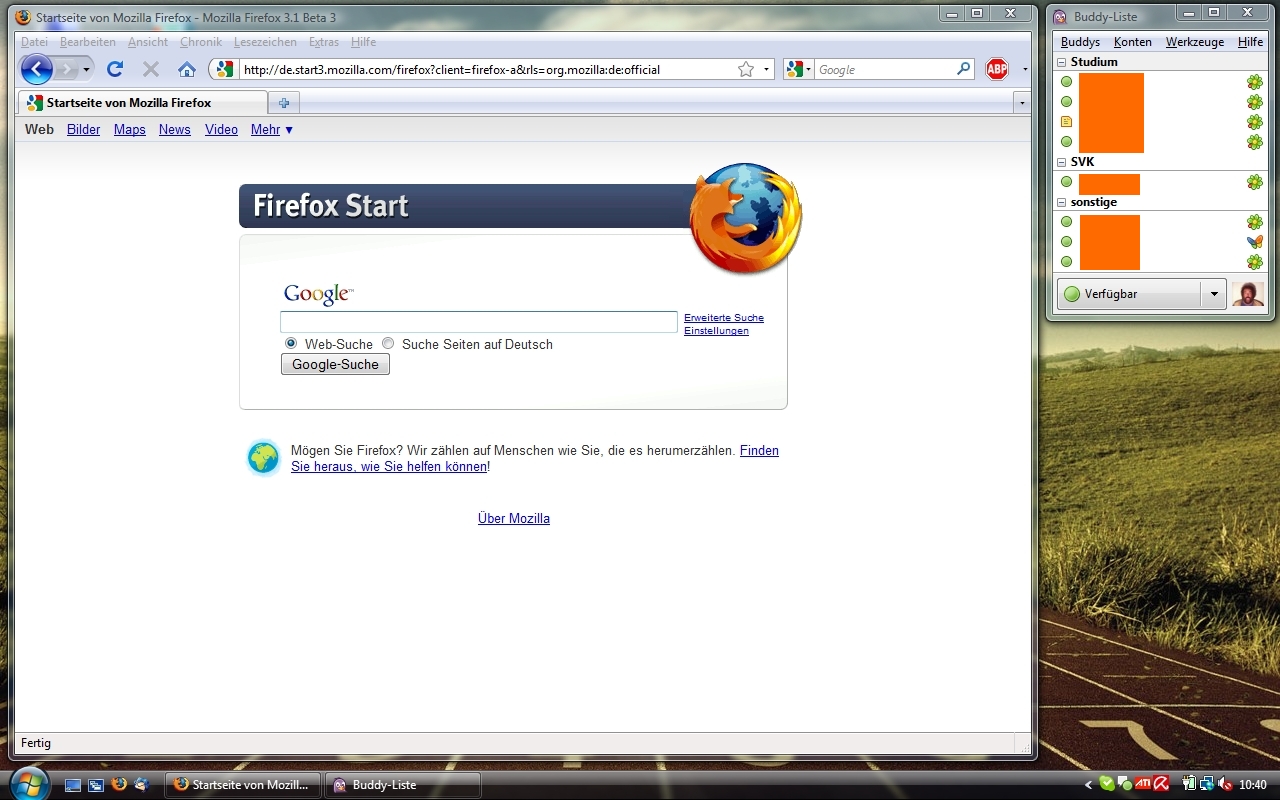Click the buddy avatar thumbnail in Buddy-Liste
The height and width of the screenshot is (800, 1280).
pos(1248,294)
